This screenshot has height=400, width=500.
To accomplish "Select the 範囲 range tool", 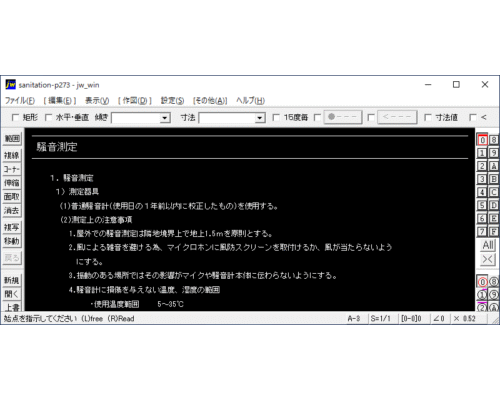I will click(x=12, y=138).
